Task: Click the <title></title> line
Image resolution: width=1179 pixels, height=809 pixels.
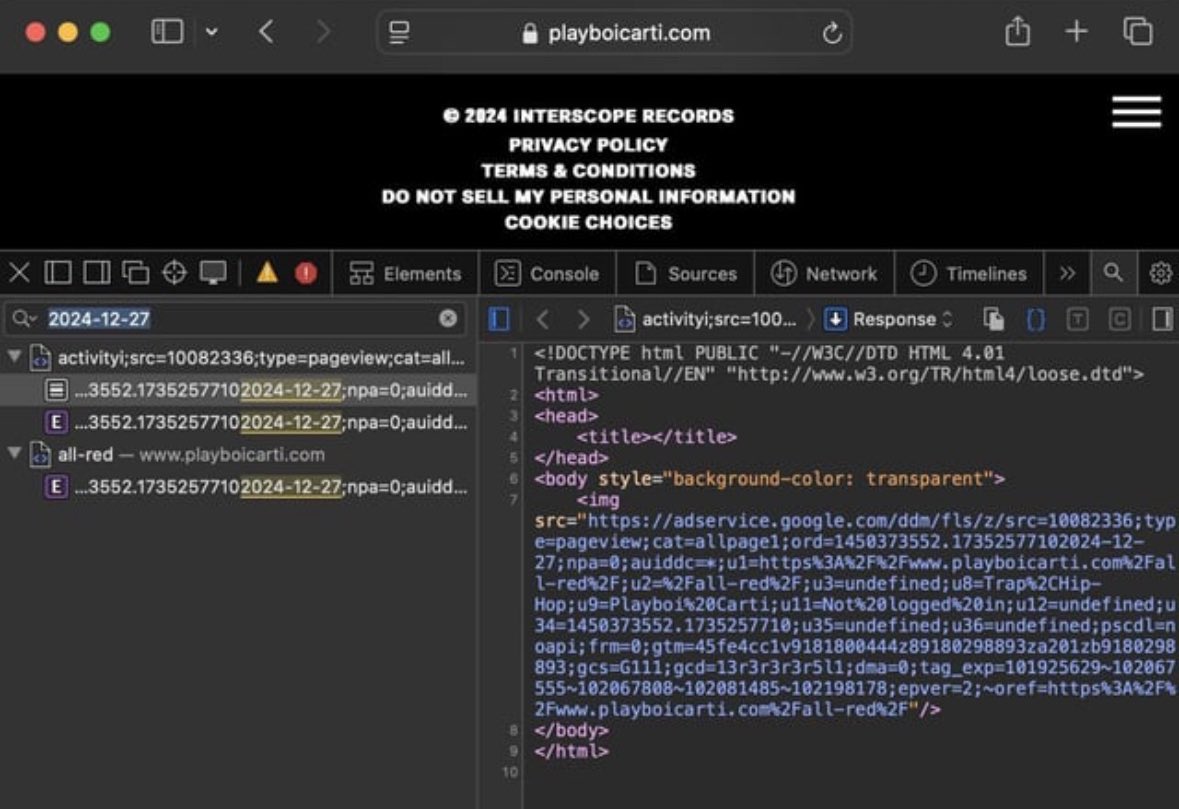Action: pyautogui.click(x=656, y=437)
